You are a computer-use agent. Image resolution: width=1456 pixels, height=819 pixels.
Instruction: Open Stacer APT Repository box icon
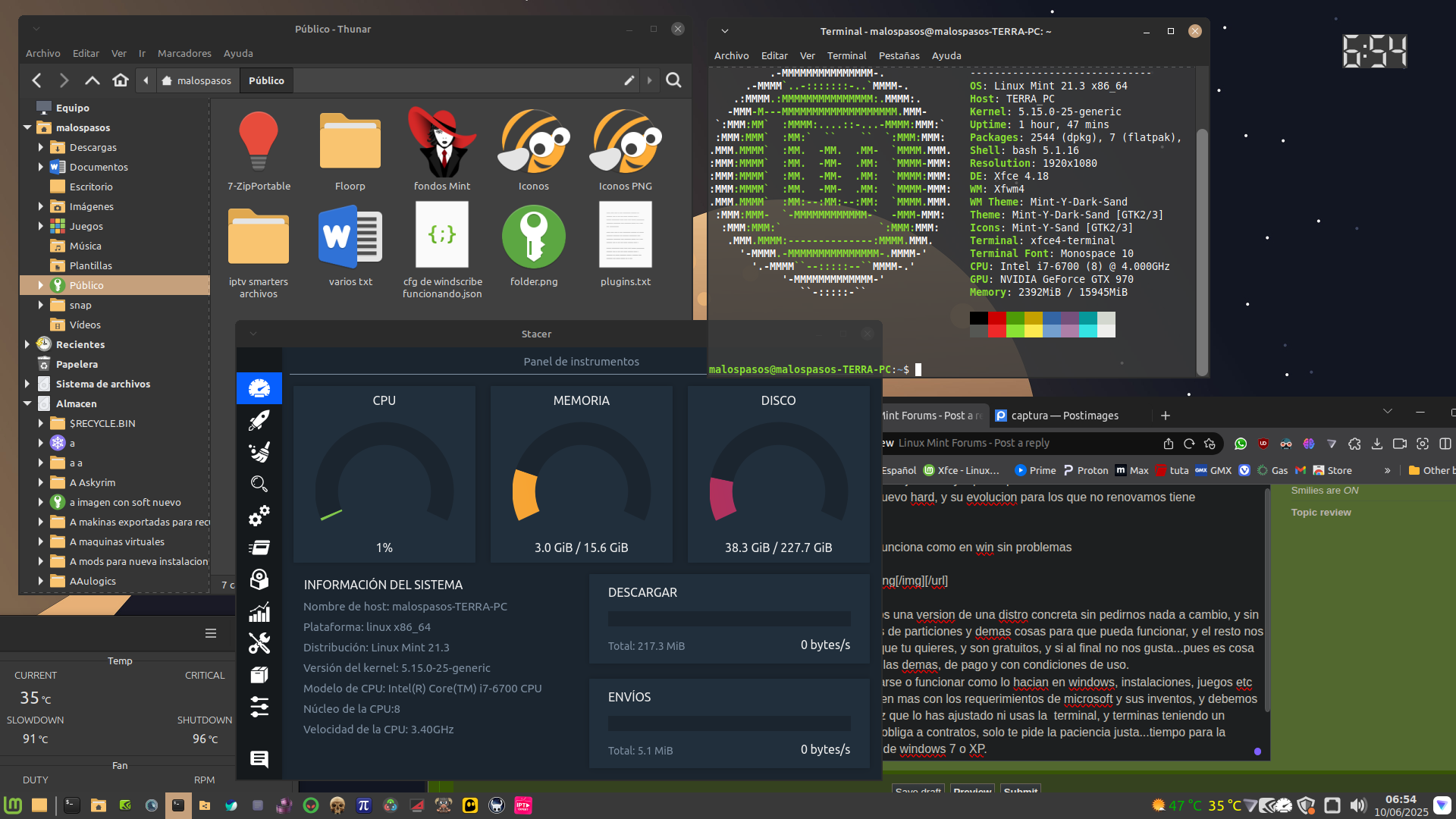pyautogui.click(x=259, y=675)
